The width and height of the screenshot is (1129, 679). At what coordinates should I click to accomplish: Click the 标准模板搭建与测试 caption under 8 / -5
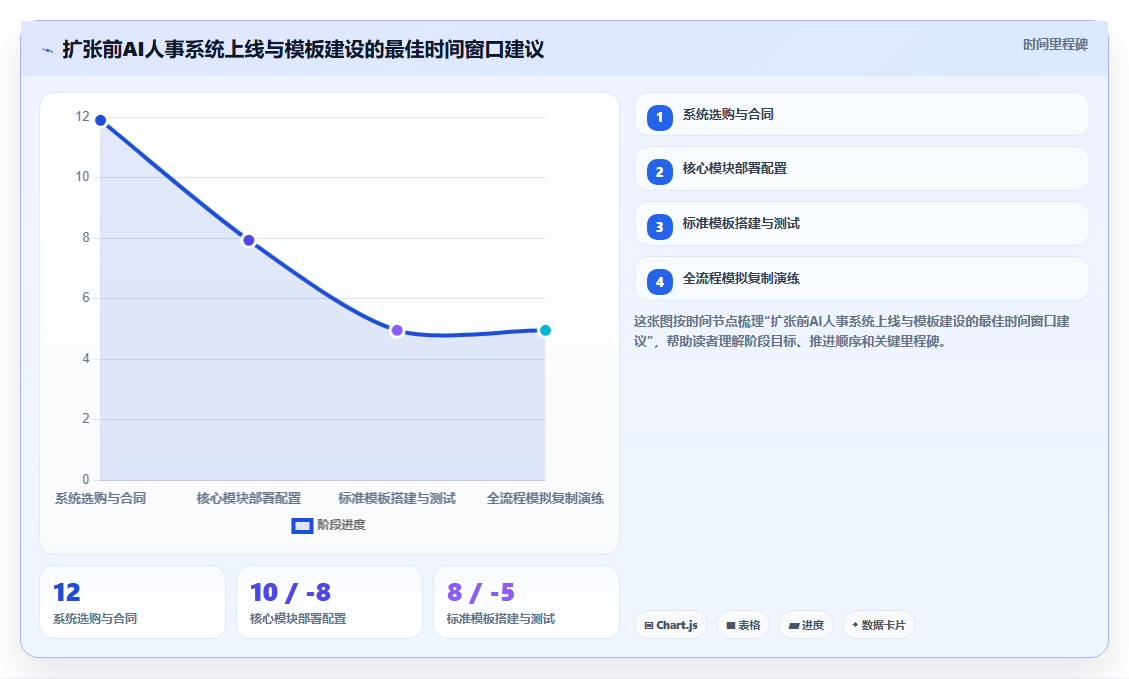(x=500, y=619)
